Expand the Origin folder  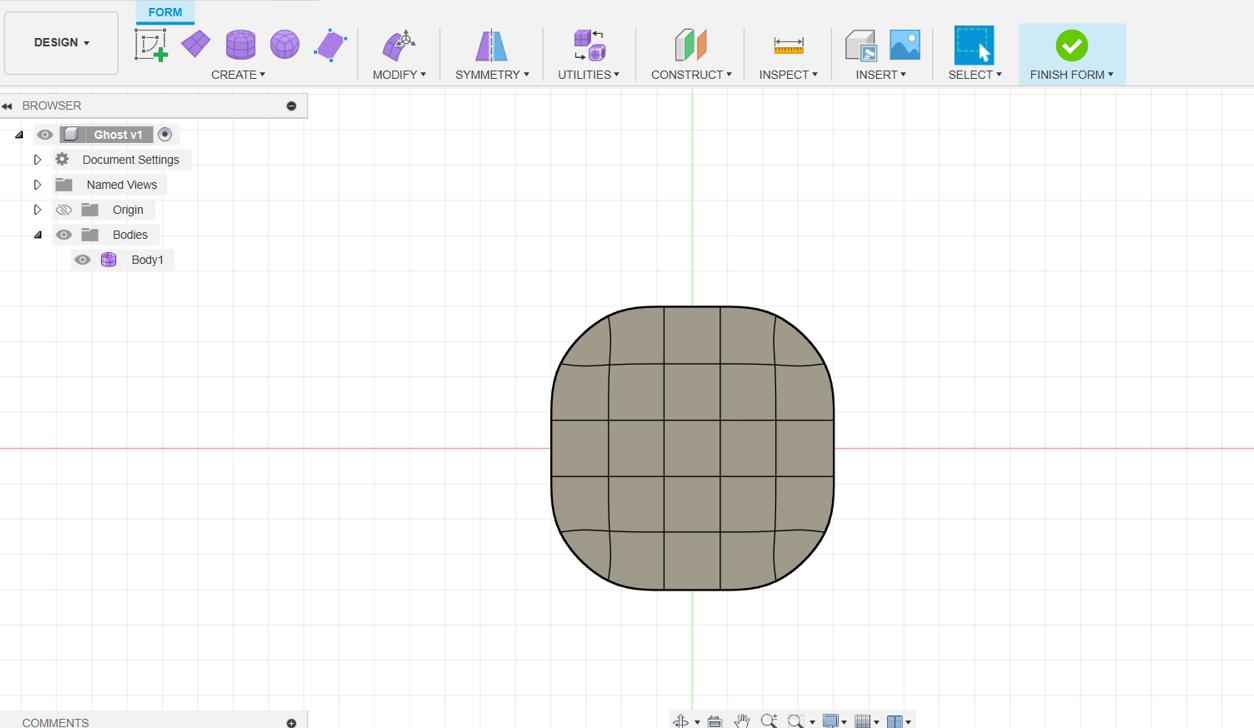coord(37,210)
